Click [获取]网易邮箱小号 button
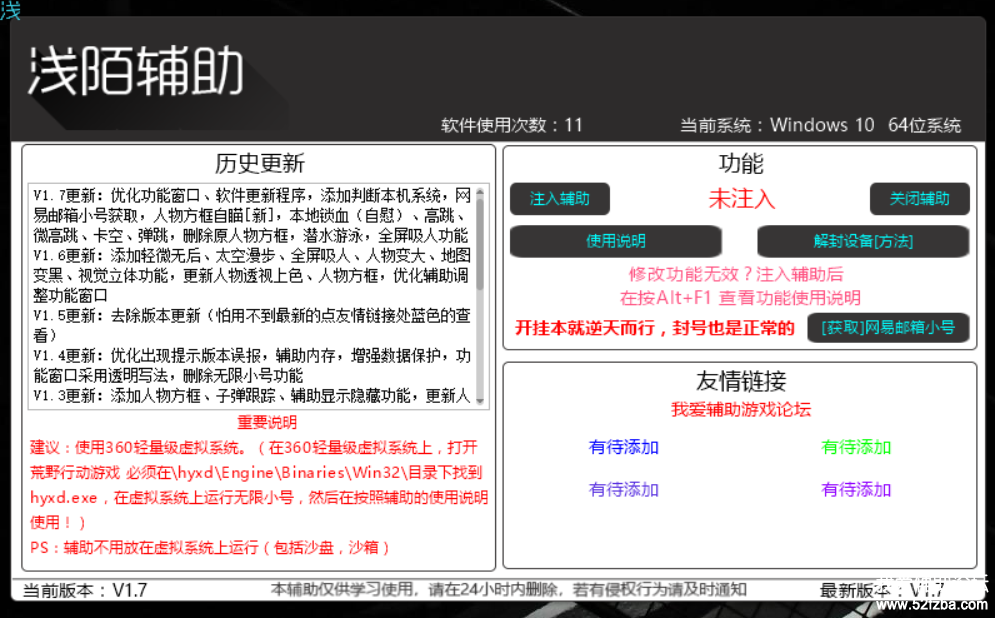This screenshot has height=618, width=995. 888,327
